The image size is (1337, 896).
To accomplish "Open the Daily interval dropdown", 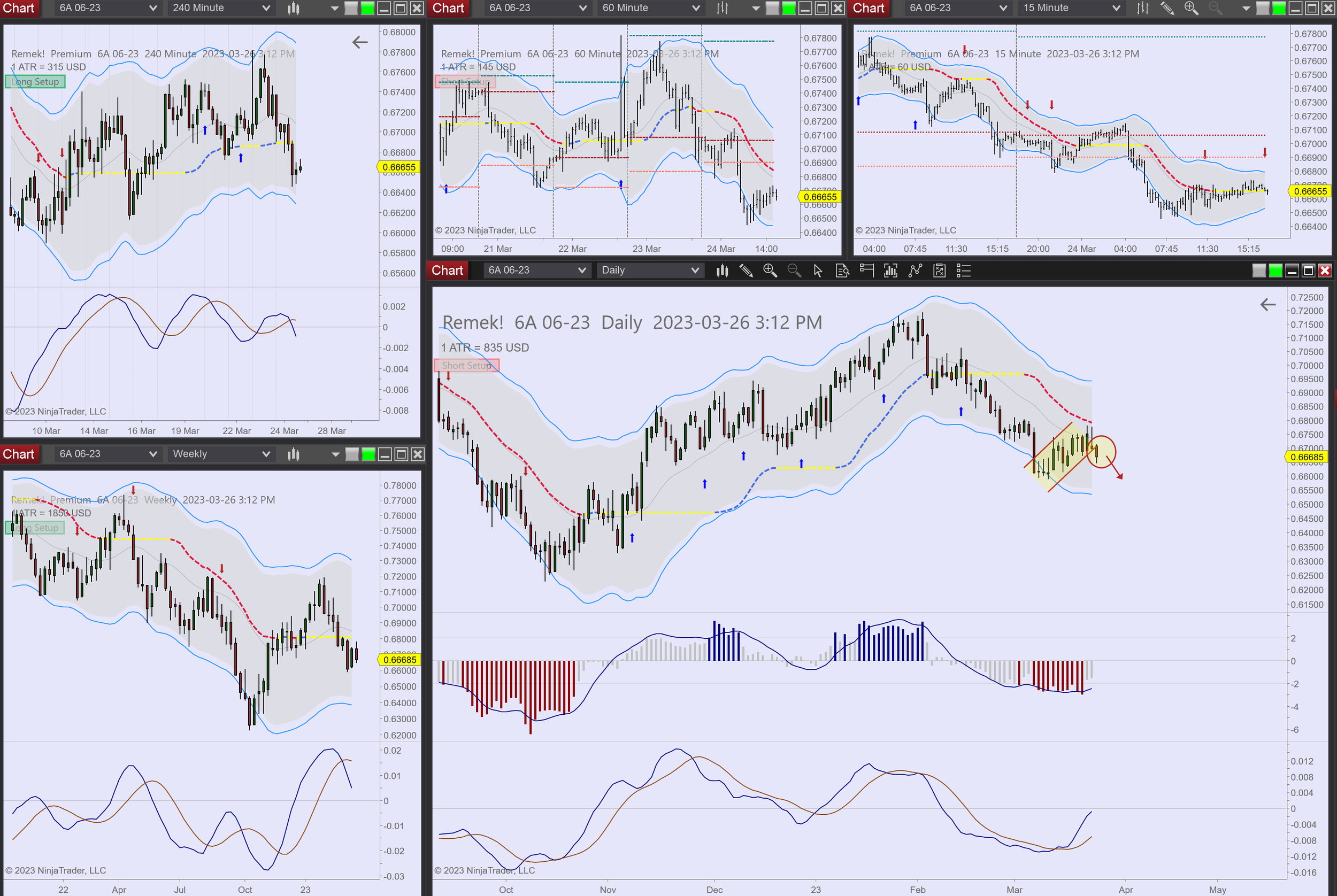I will (x=649, y=271).
